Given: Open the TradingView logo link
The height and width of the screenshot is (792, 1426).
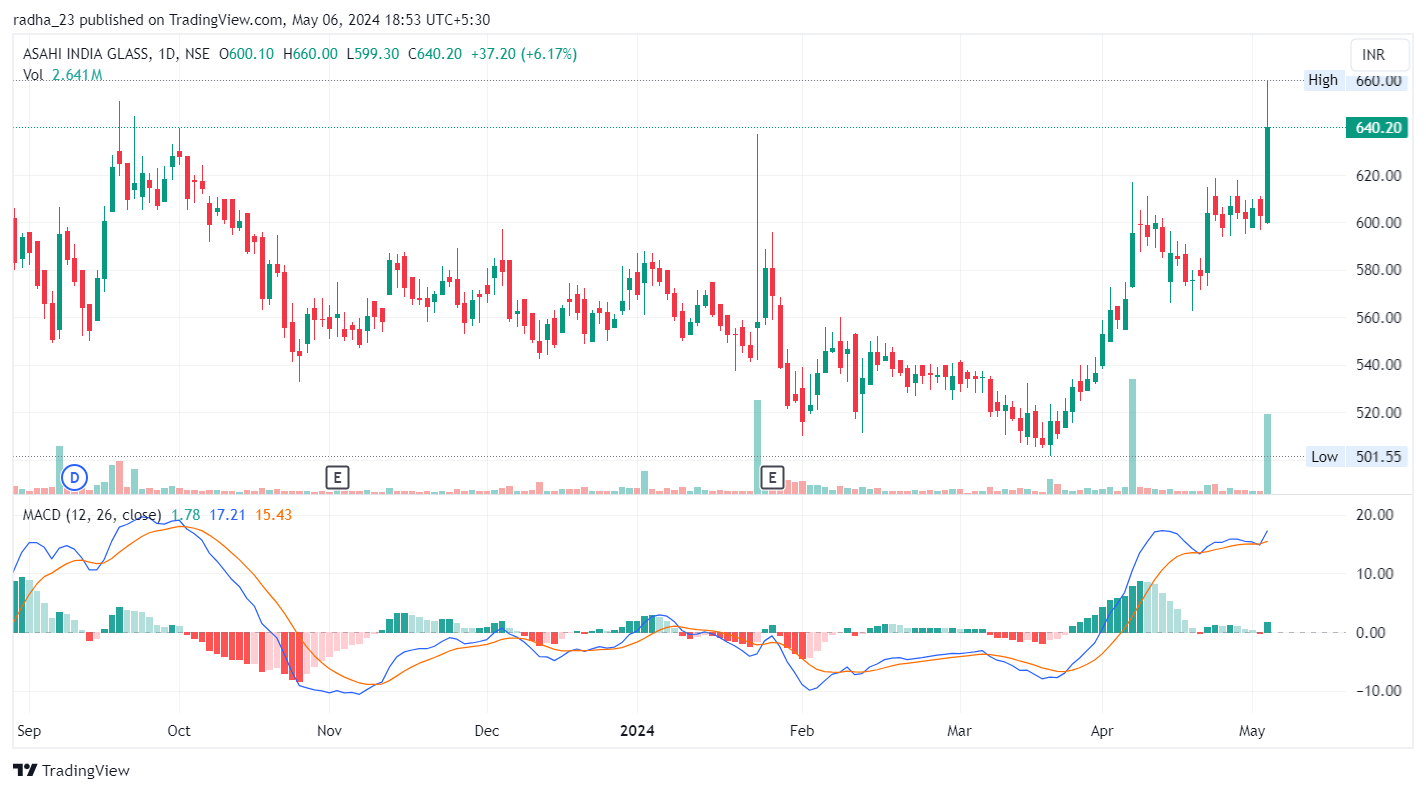Looking at the screenshot, I should click(71, 770).
